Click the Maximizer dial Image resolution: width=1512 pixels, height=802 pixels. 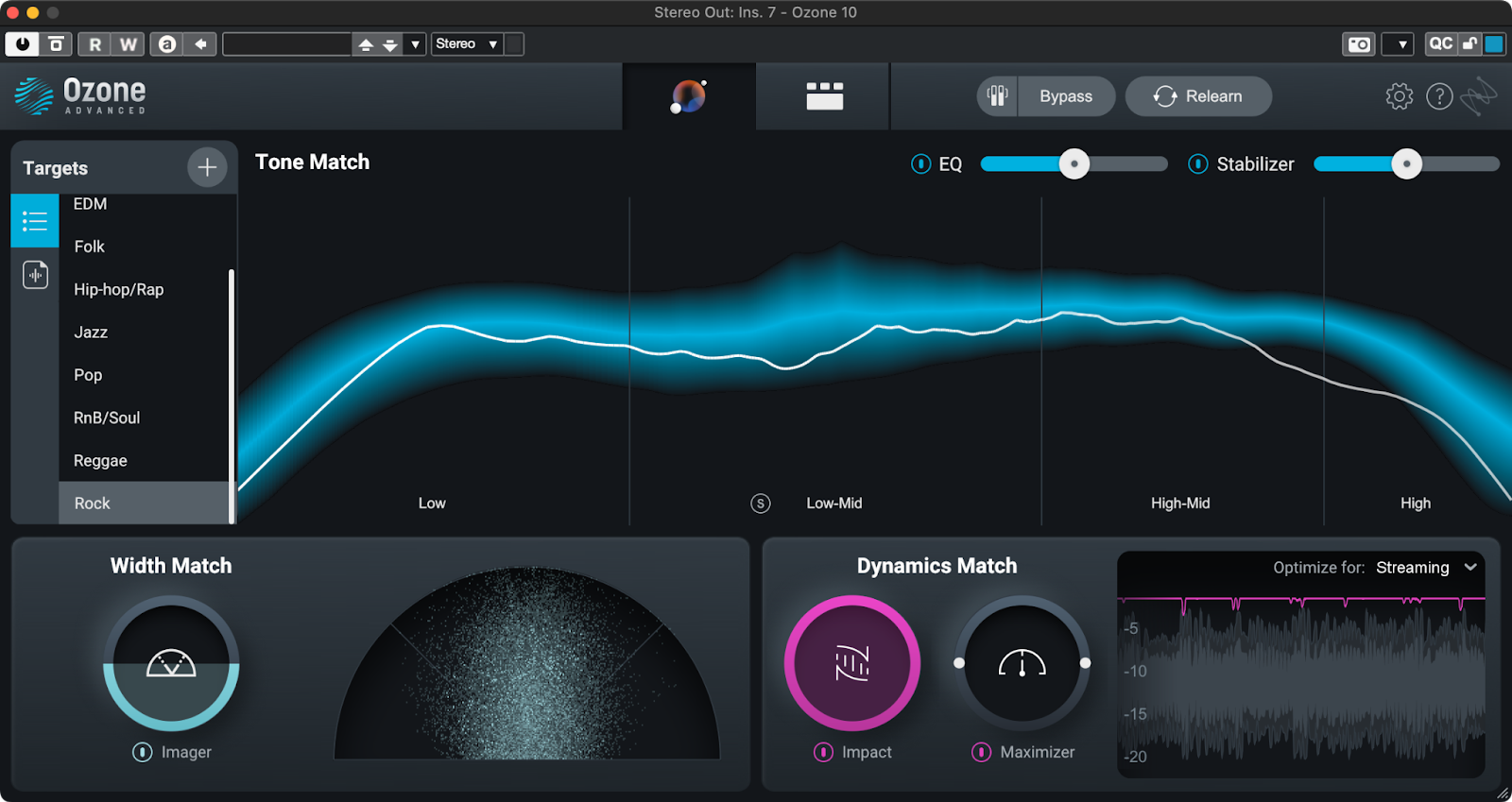1022,663
